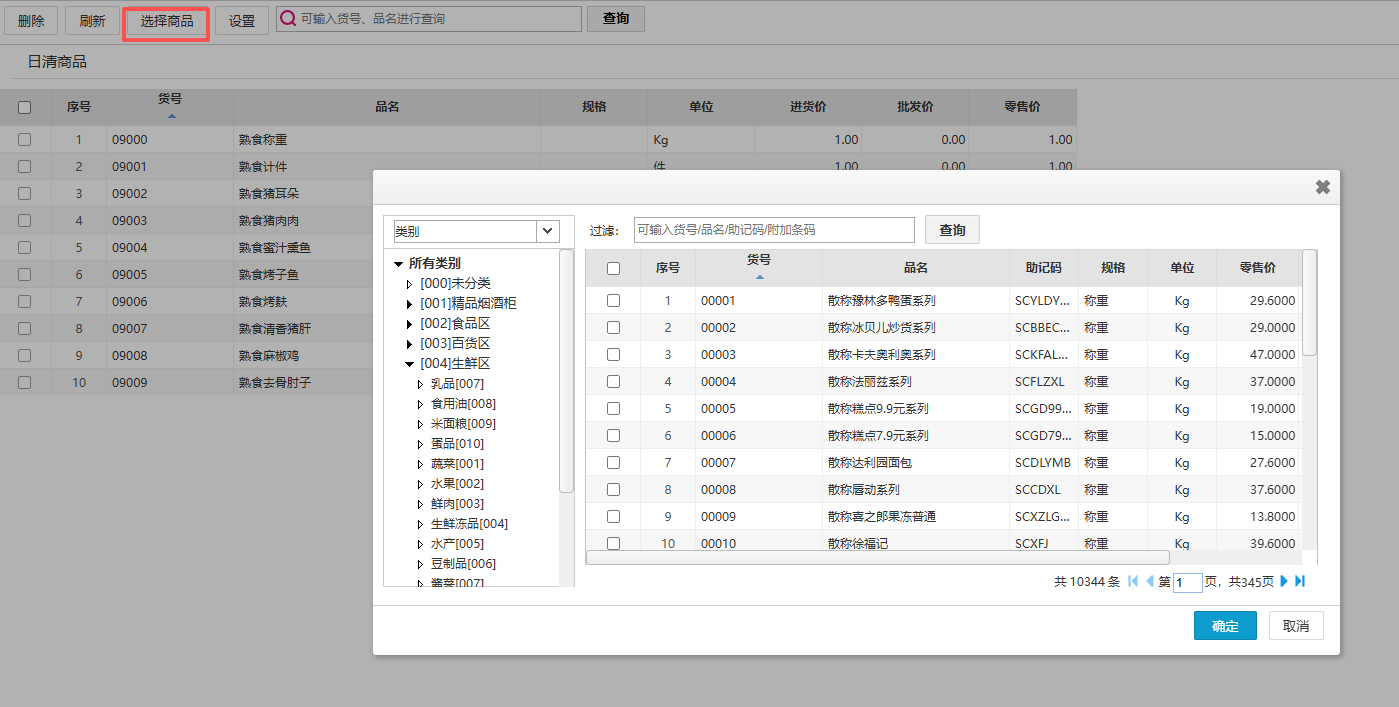Collapse the [004]生鲜区 category

click(410, 364)
